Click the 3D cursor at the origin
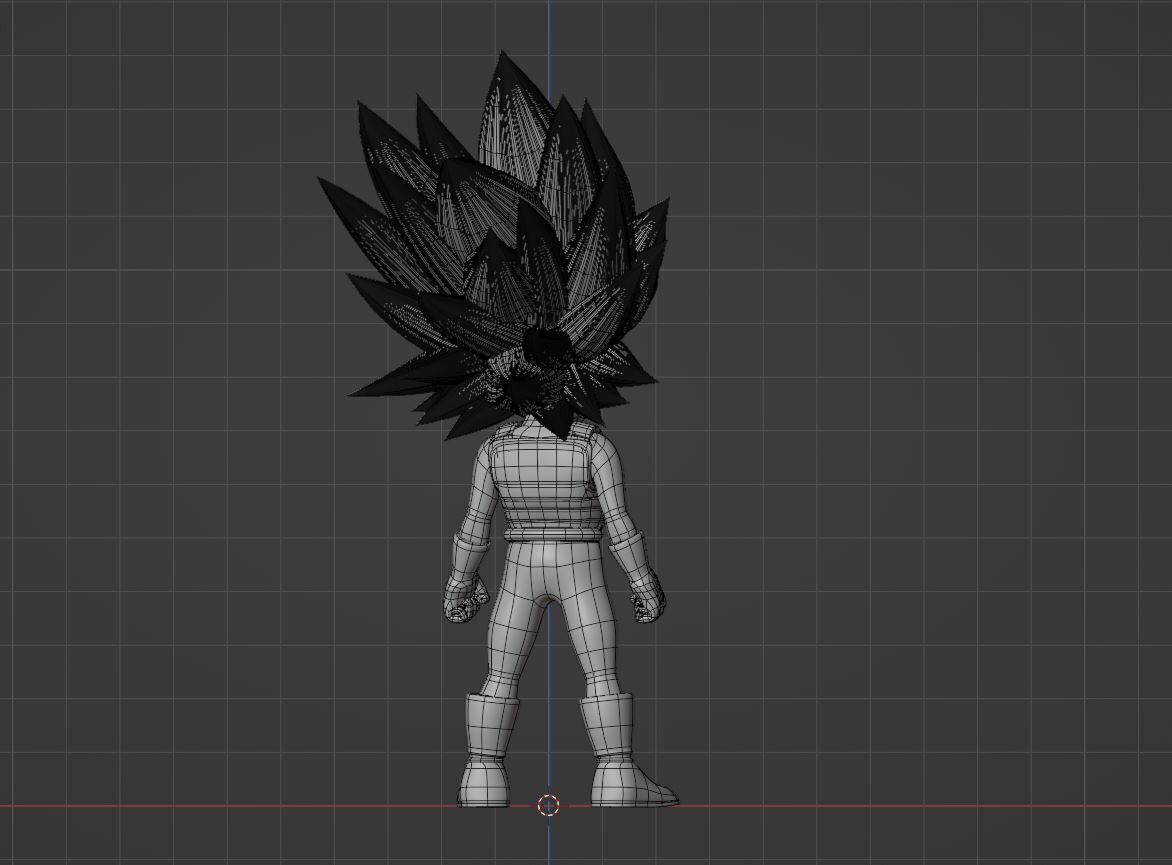Screen dimensions: 1172x865 (x=549, y=805)
